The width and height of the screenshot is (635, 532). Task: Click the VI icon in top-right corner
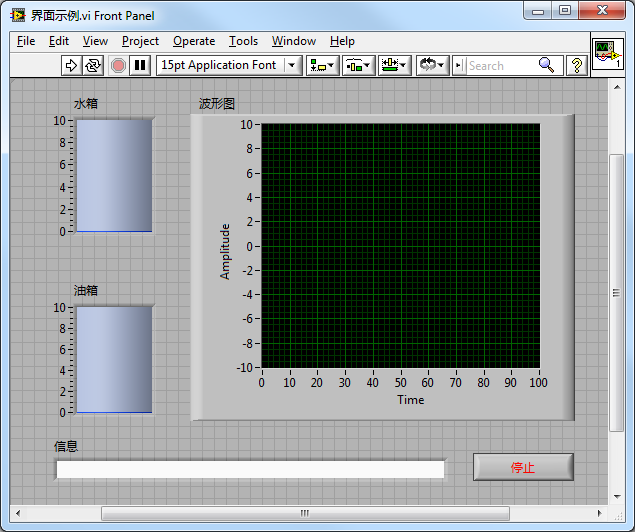tap(607, 52)
